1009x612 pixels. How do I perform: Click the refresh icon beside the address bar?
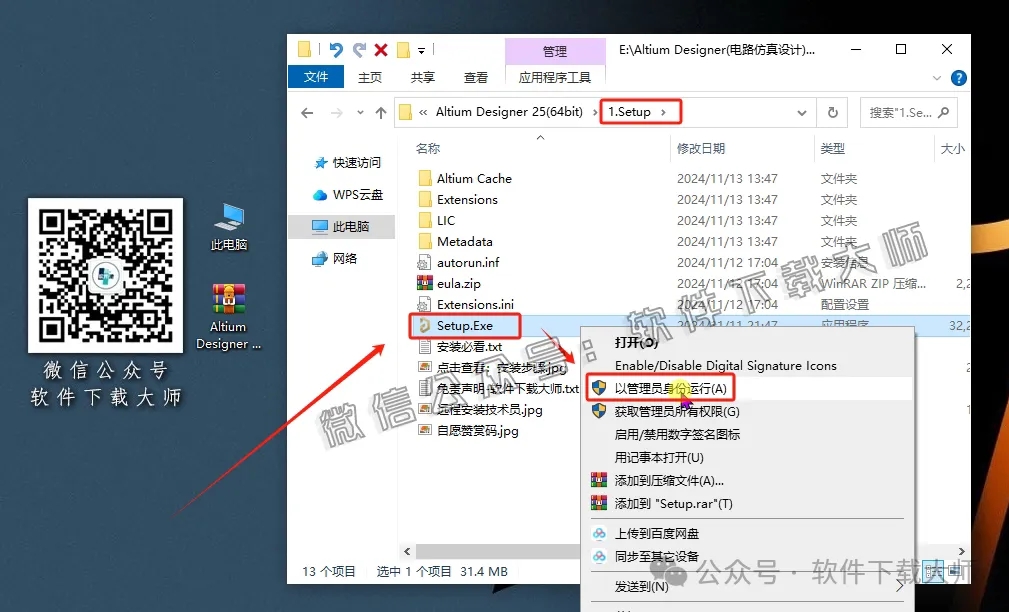click(x=833, y=113)
